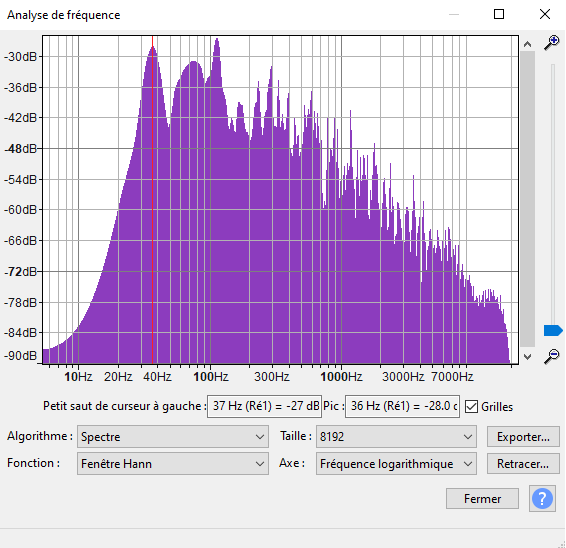Click the 40Hz frequency axis label

(157, 377)
